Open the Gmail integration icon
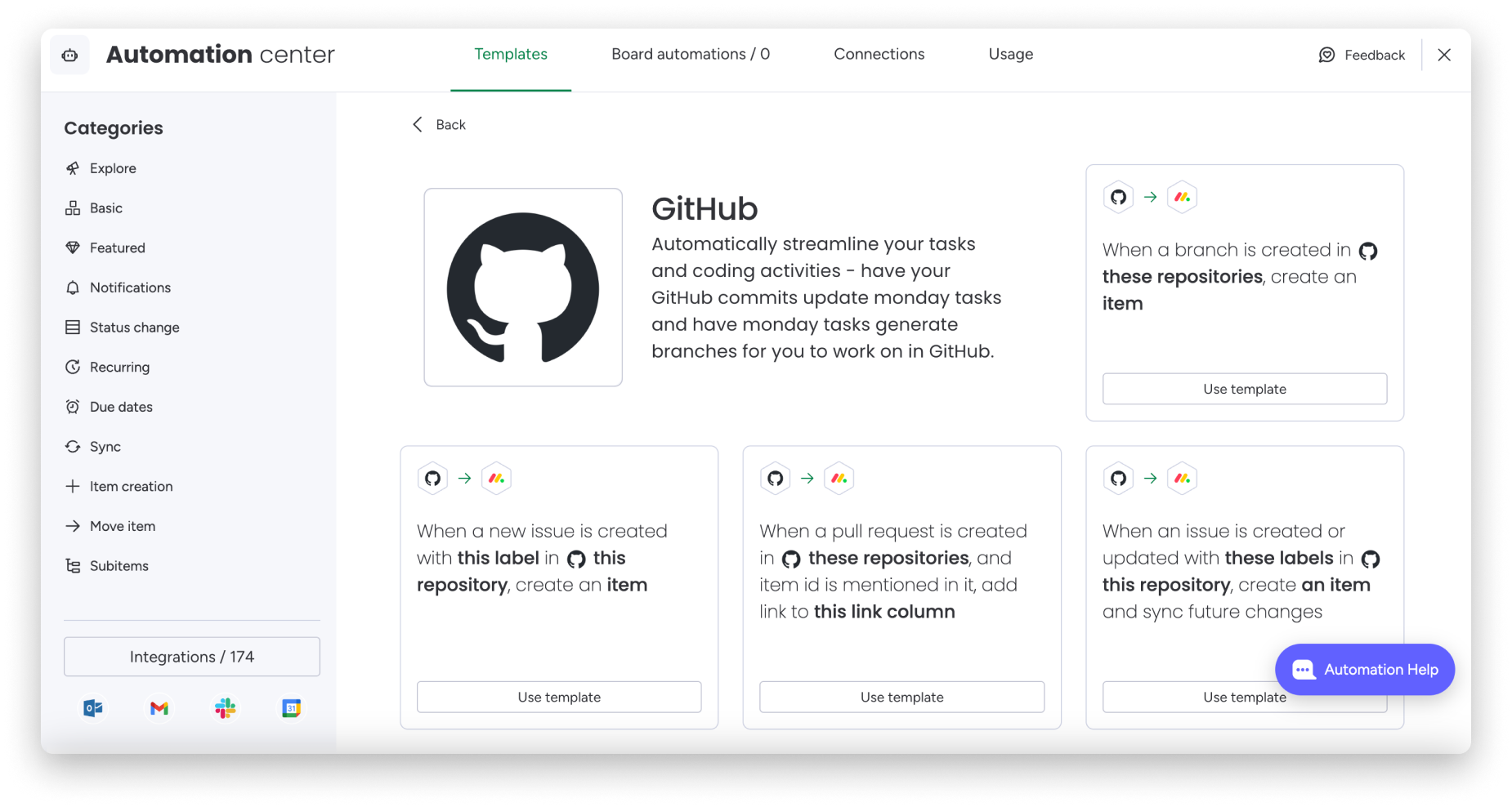The width and height of the screenshot is (1512, 807). (x=159, y=708)
